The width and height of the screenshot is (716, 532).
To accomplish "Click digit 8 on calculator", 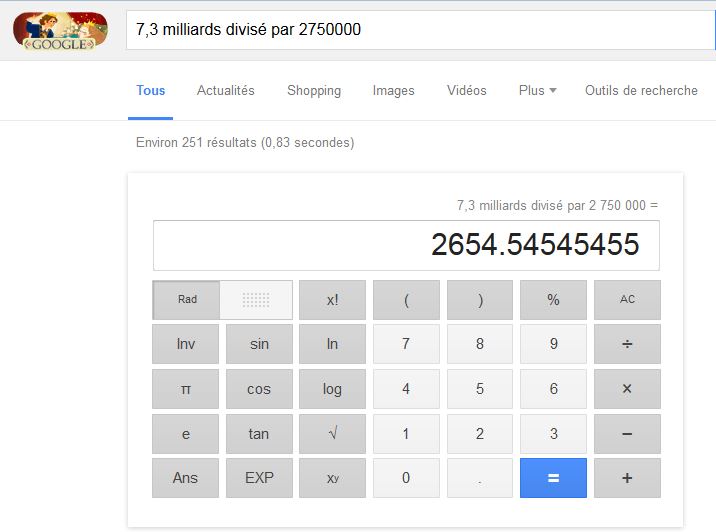I will tap(480, 344).
